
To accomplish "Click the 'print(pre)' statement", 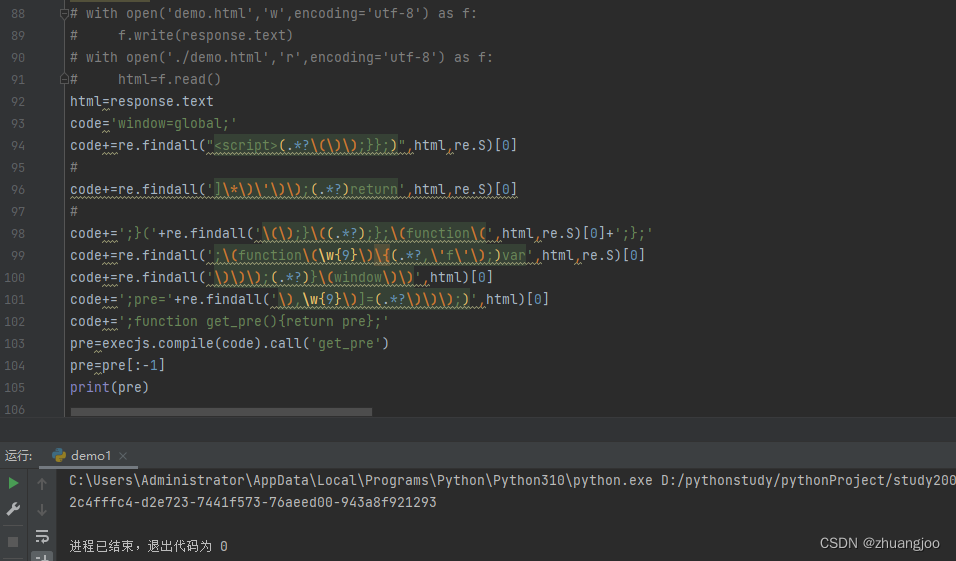I will (109, 387).
